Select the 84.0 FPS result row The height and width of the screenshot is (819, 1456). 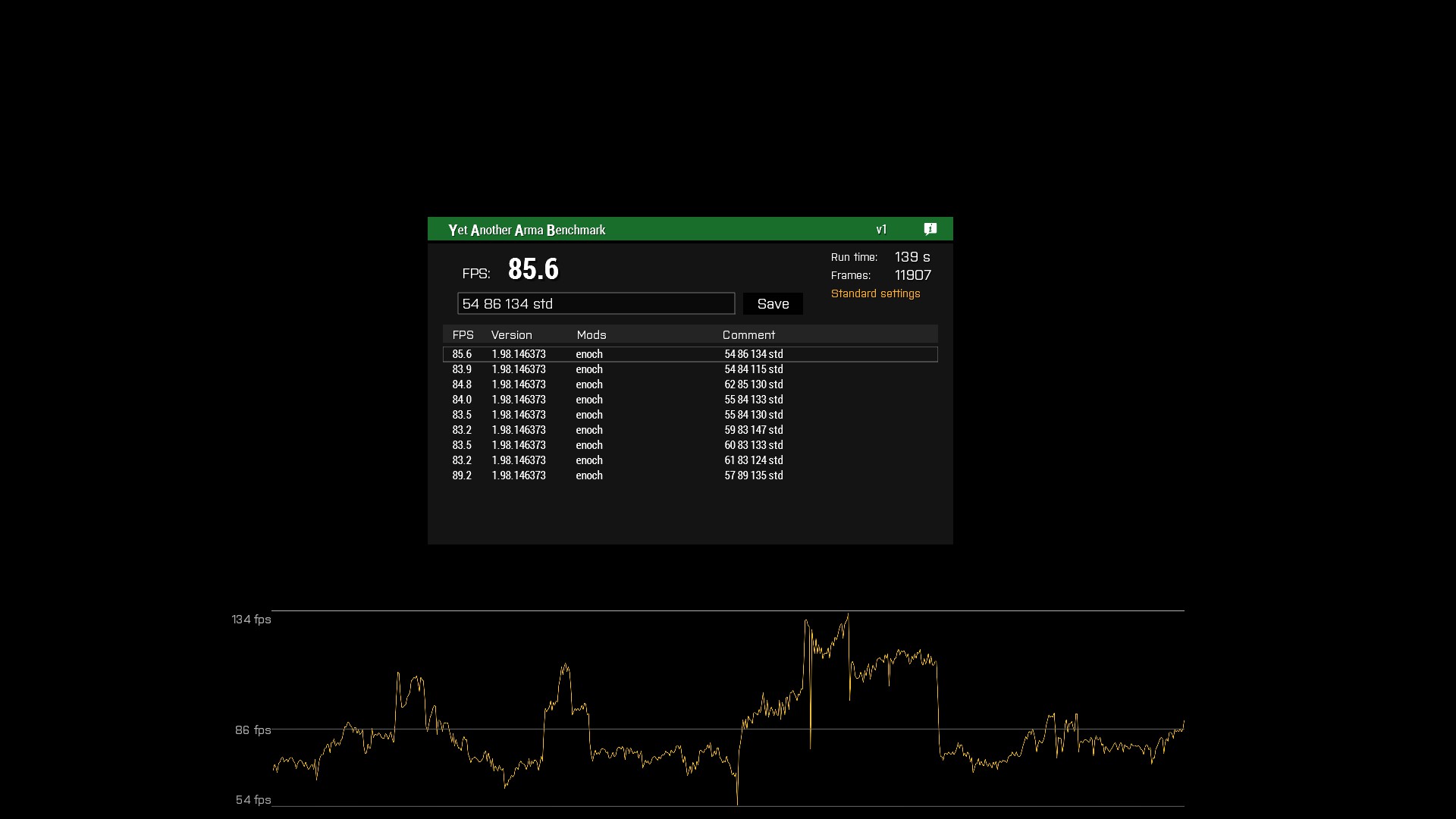pos(690,400)
